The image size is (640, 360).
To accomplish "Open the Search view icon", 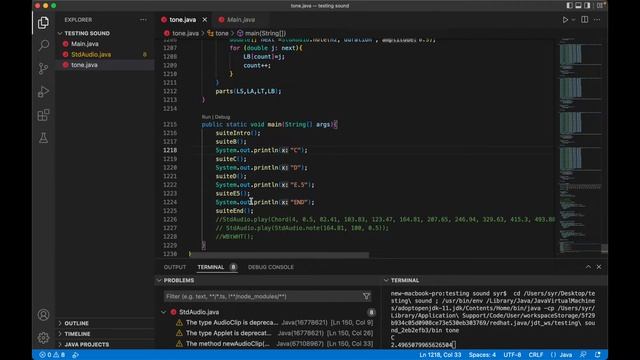I will pos(43,45).
